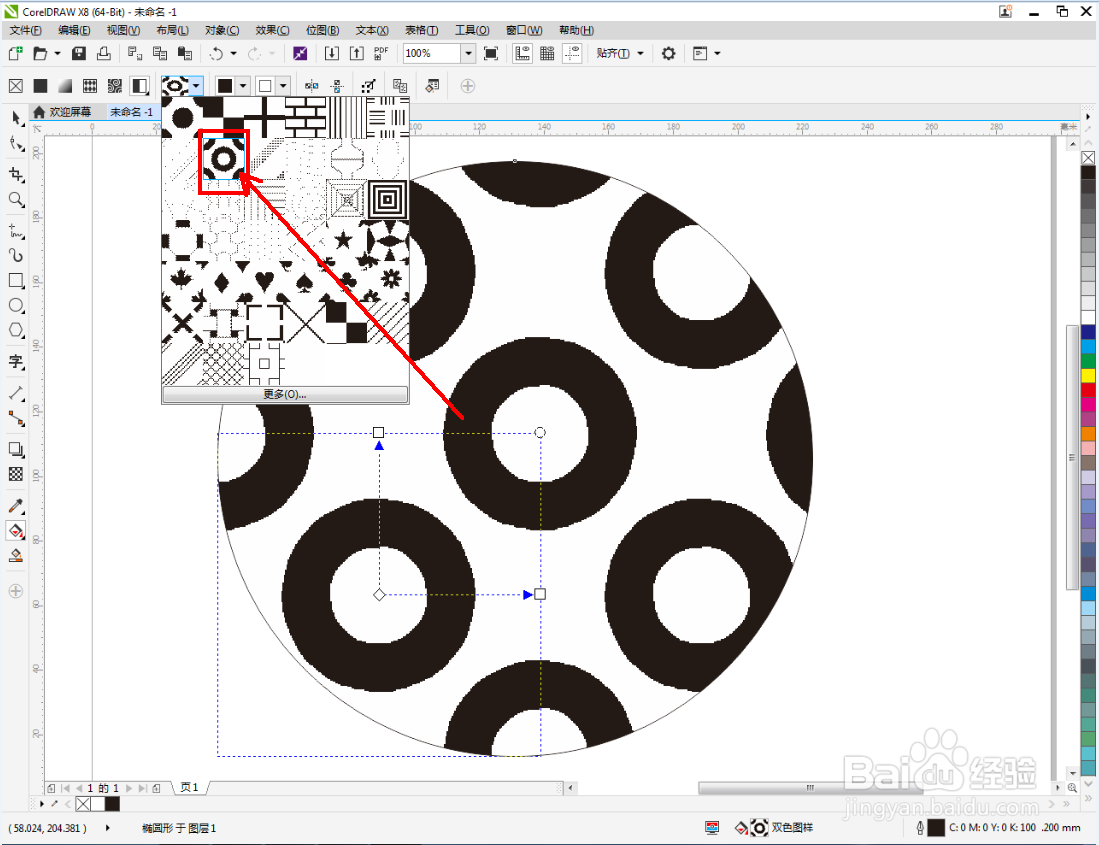Expand the launcher dropdown next to gear
Screen dimensions: 1099x845
pyautogui.click(x=717, y=53)
